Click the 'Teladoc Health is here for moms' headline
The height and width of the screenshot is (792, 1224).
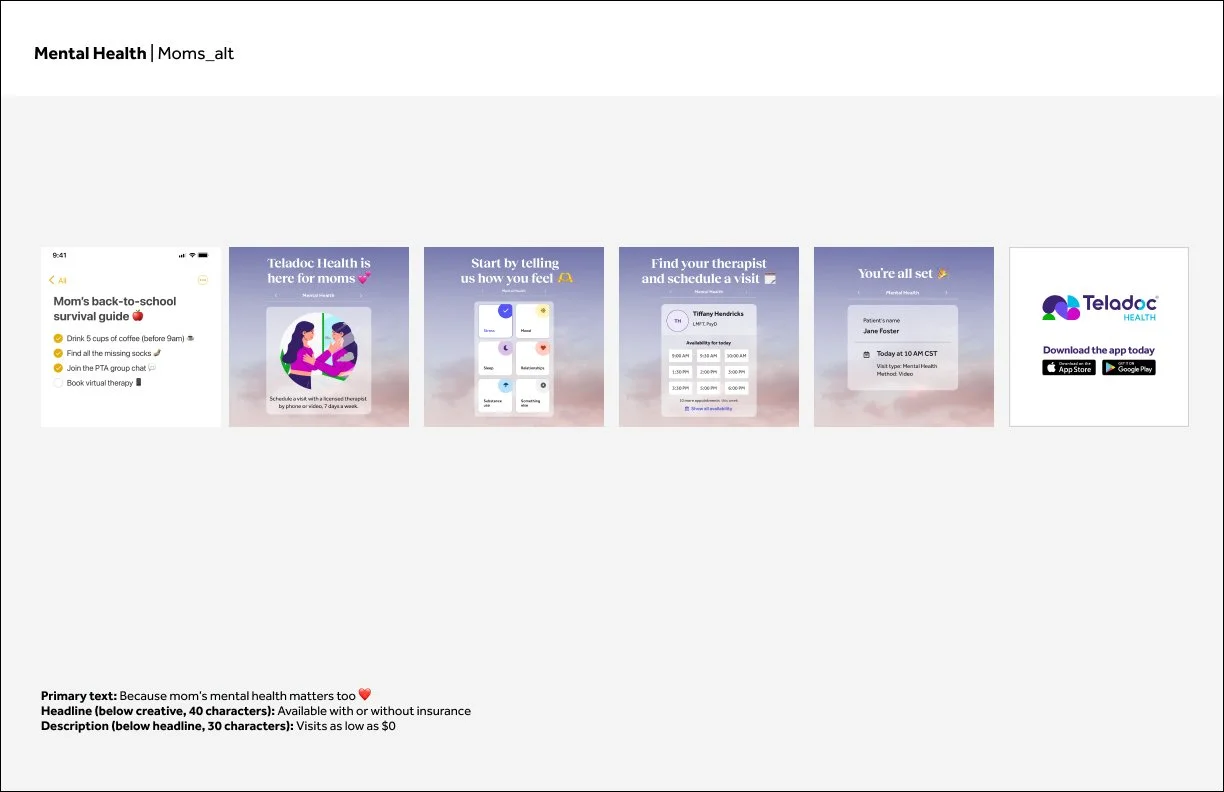(319, 271)
